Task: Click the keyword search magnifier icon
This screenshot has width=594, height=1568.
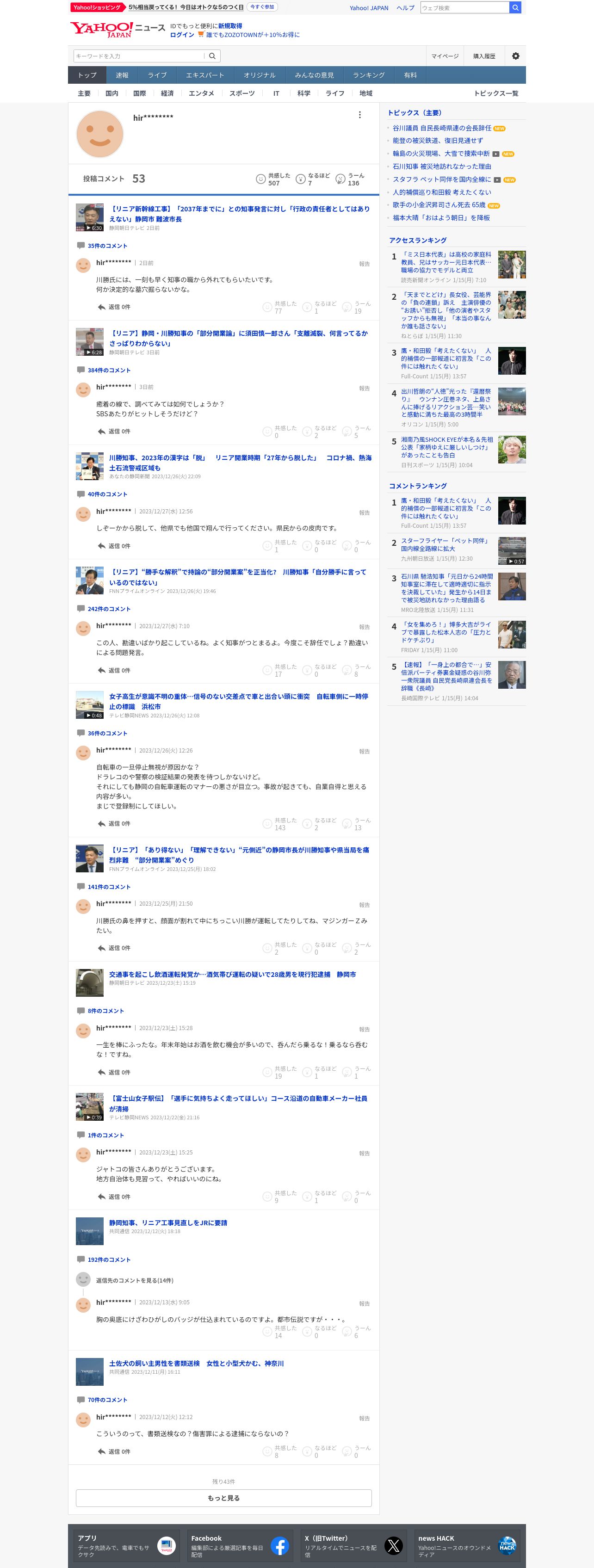Action: click(x=212, y=56)
